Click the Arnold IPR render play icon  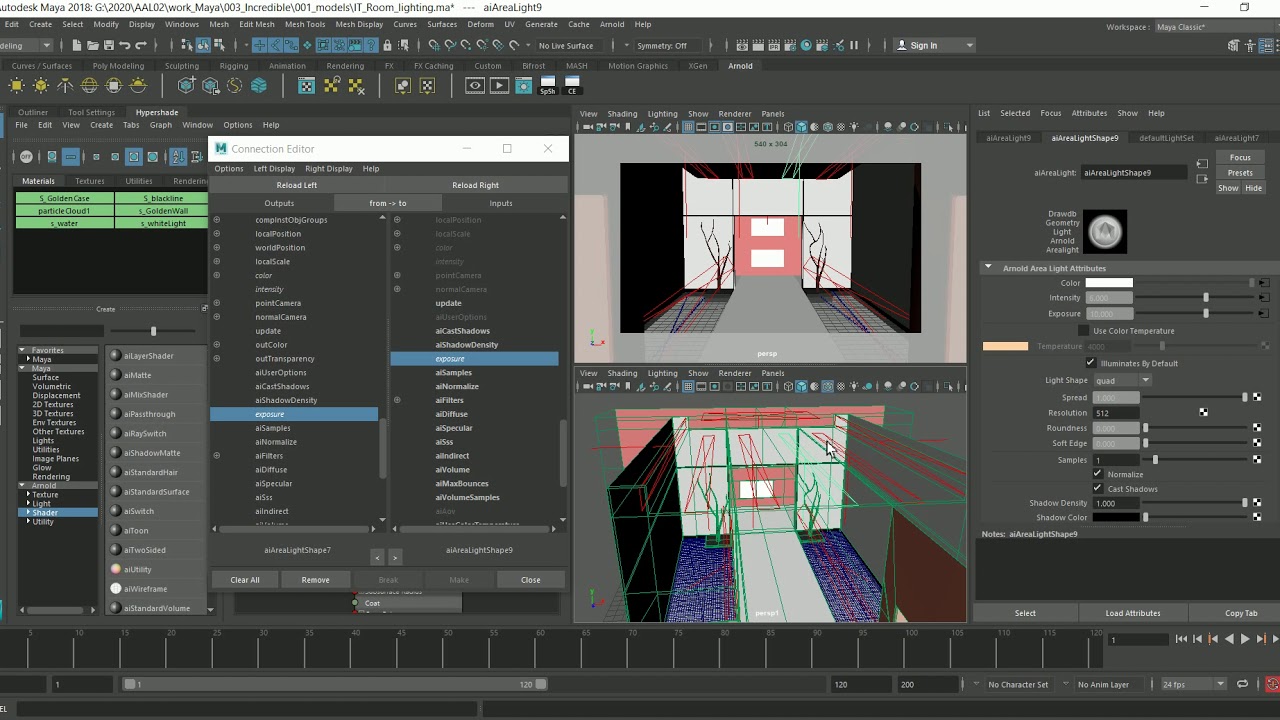pos(499,86)
